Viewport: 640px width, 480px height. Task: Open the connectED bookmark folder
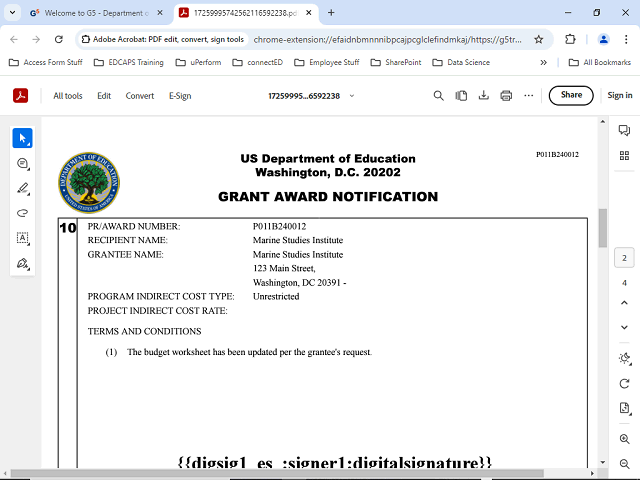pyautogui.click(x=258, y=62)
